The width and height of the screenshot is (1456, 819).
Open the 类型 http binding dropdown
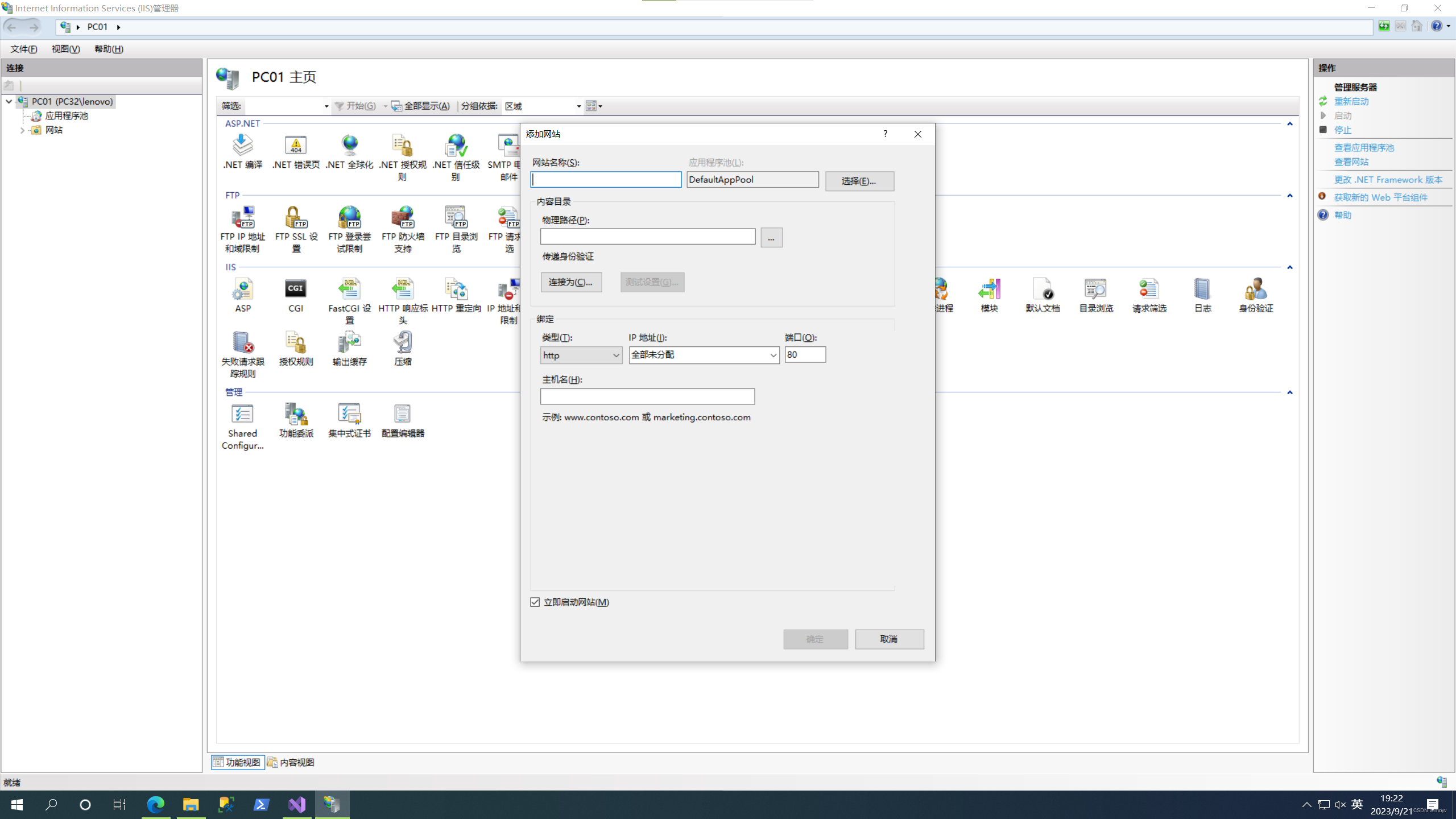tap(581, 355)
